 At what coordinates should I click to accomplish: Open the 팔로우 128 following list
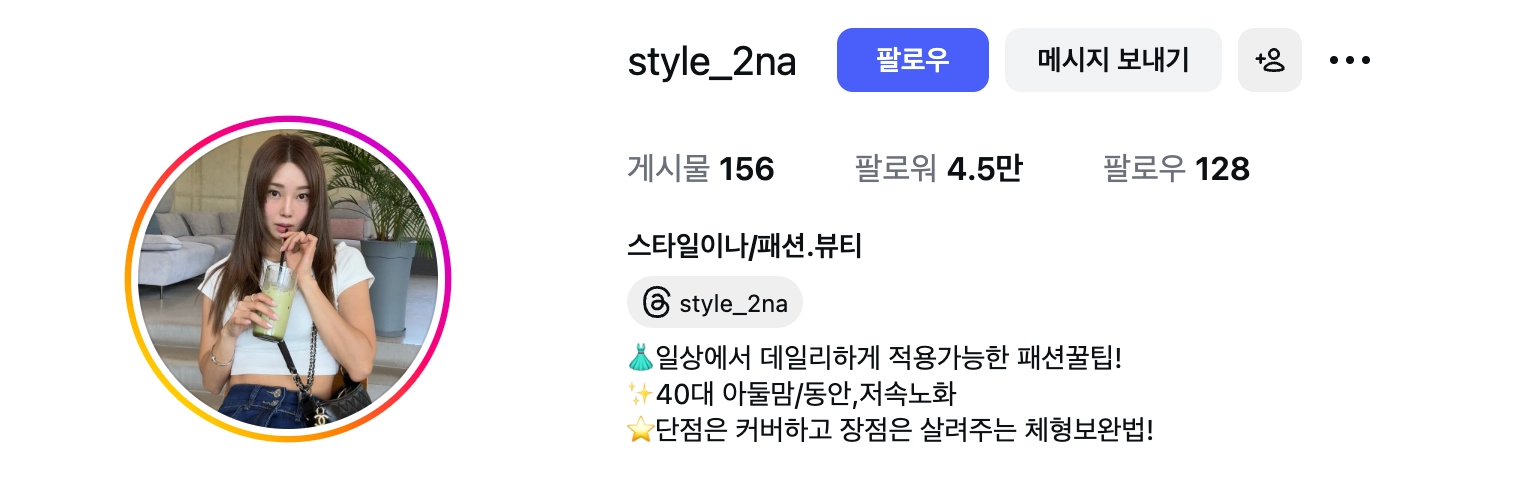[x=1176, y=169]
